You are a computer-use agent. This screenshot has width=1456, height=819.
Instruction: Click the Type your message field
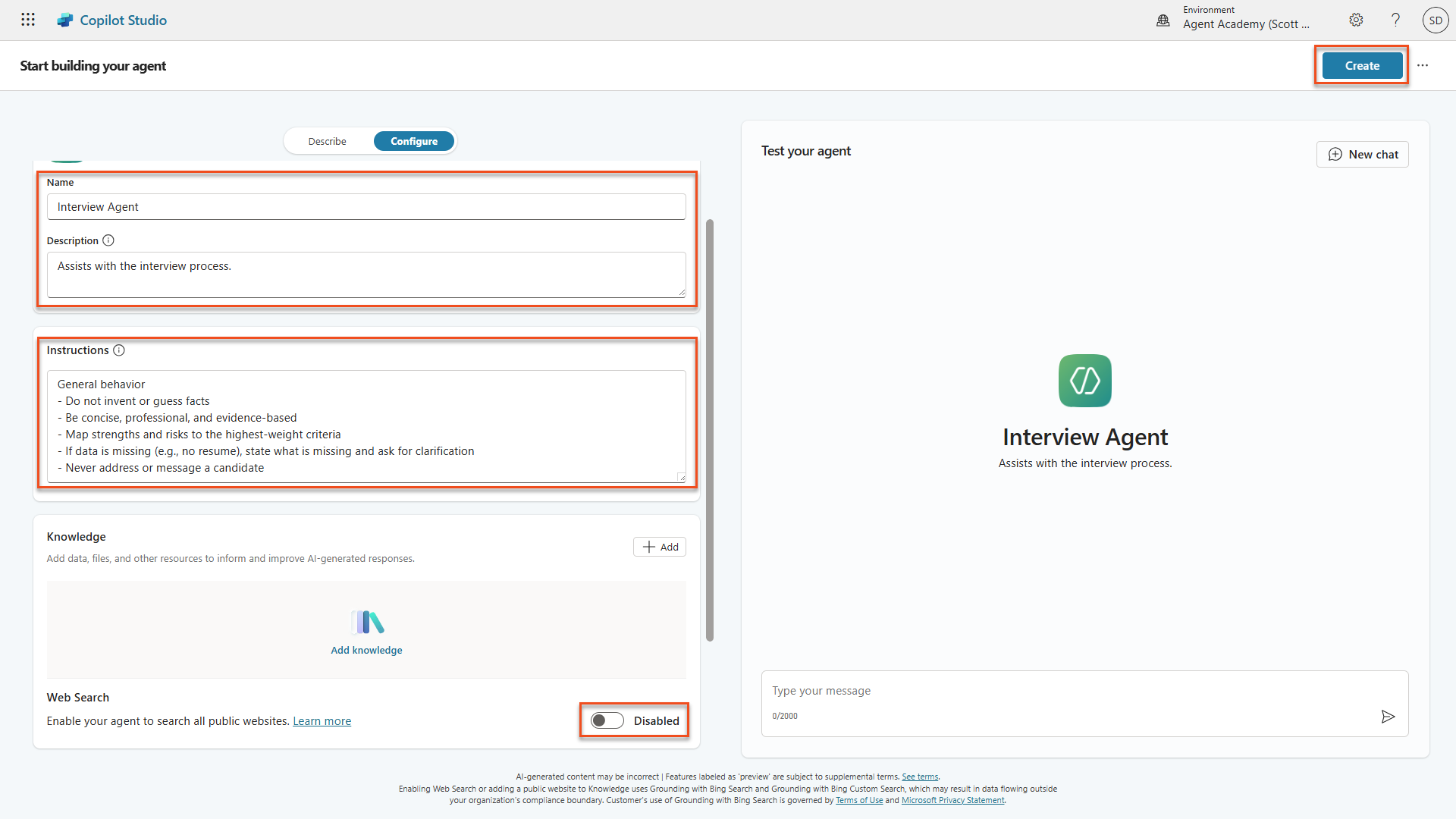(x=1062, y=691)
